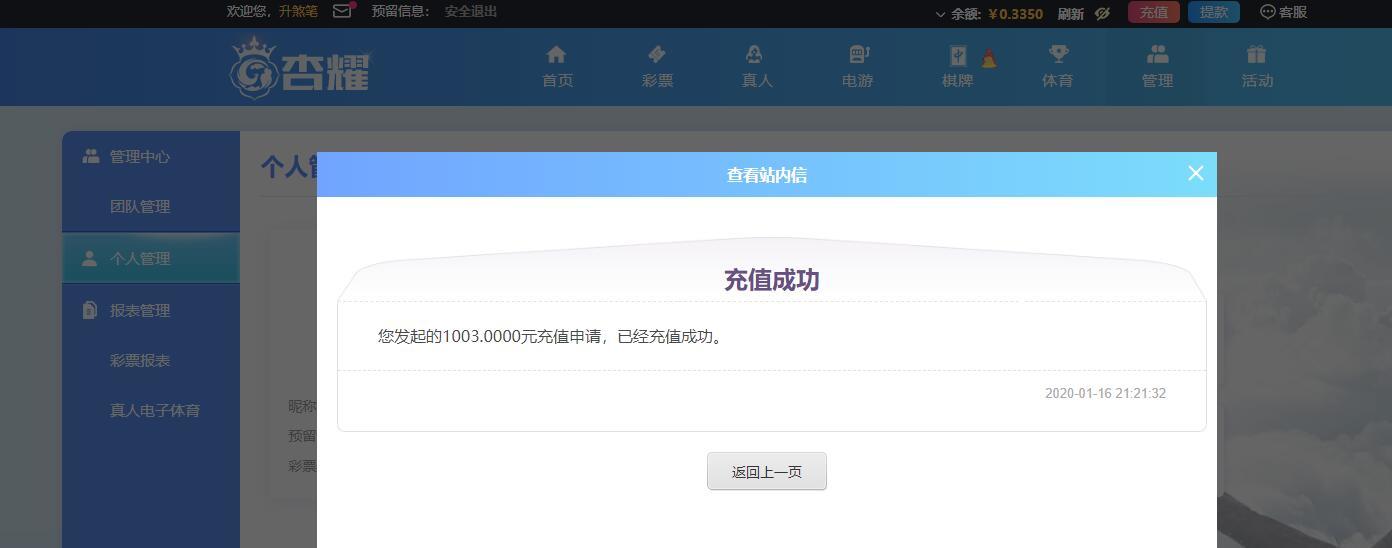Click the timestamp 2020-01-16 21:21:32

(1105, 393)
